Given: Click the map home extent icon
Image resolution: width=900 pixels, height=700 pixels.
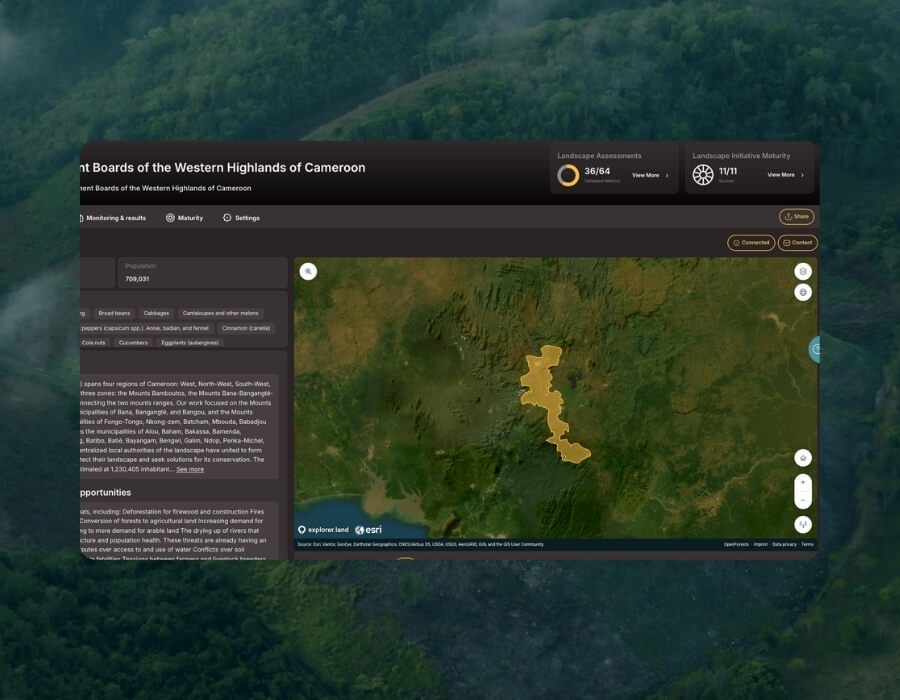Looking at the screenshot, I should (x=802, y=458).
